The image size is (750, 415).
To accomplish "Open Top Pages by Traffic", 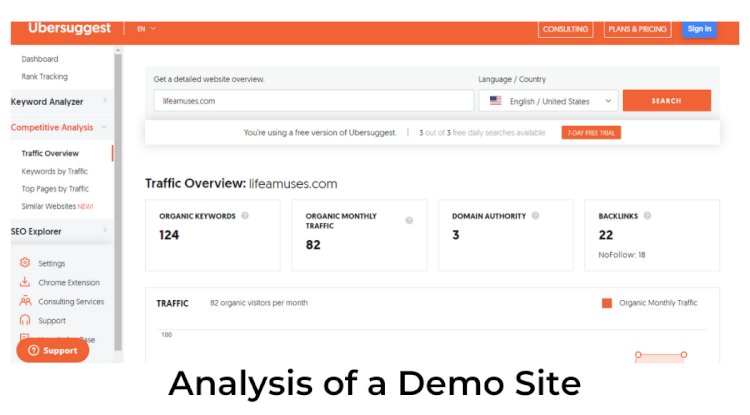I will tap(55, 189).
